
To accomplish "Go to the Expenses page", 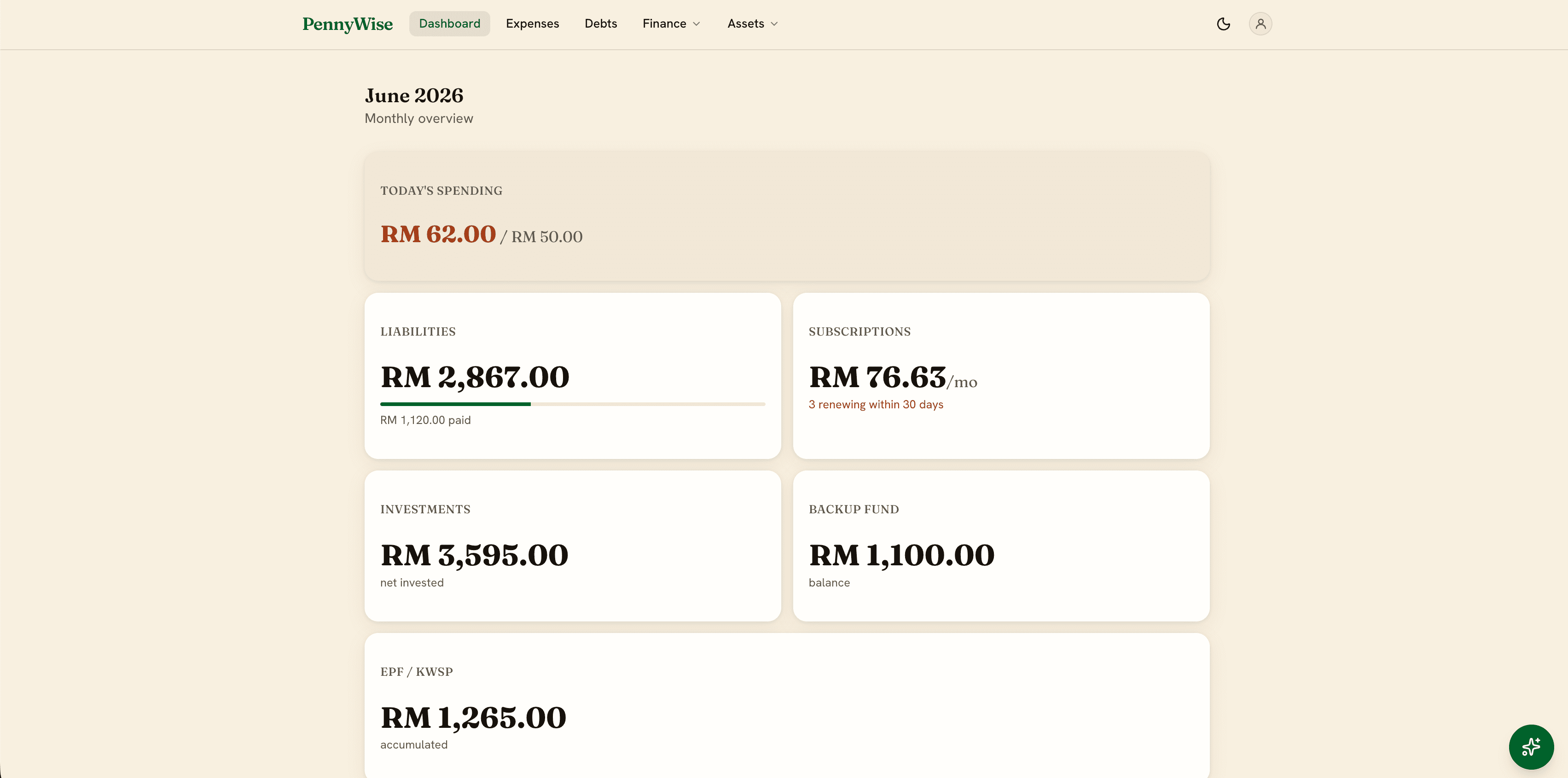I will 532,24.
